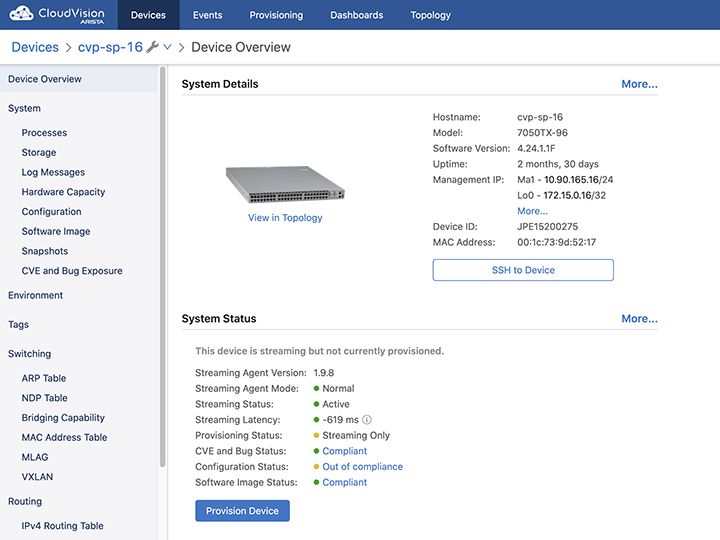Click the Lo0 address 172.15.0.16/32
This screenshot has height=540, width=720.
click(574, 195)
